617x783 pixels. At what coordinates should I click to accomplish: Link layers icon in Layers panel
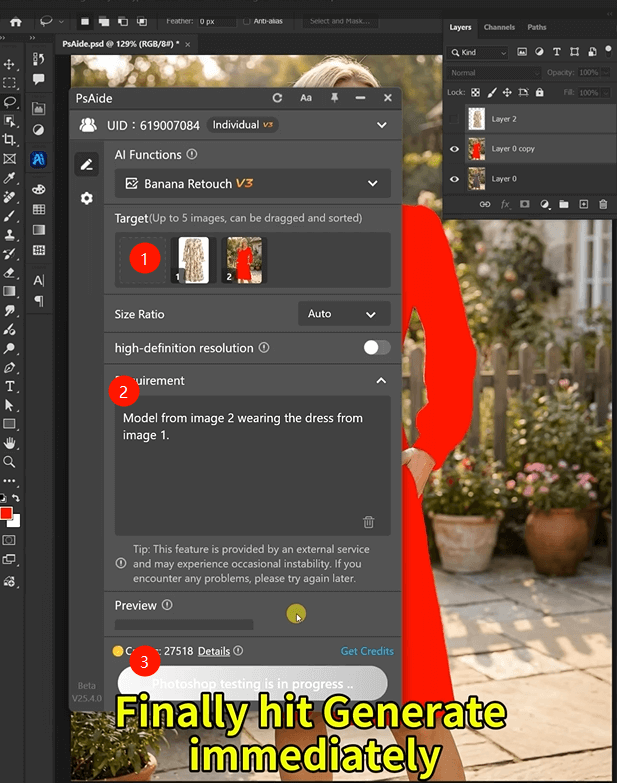point(485,204)
